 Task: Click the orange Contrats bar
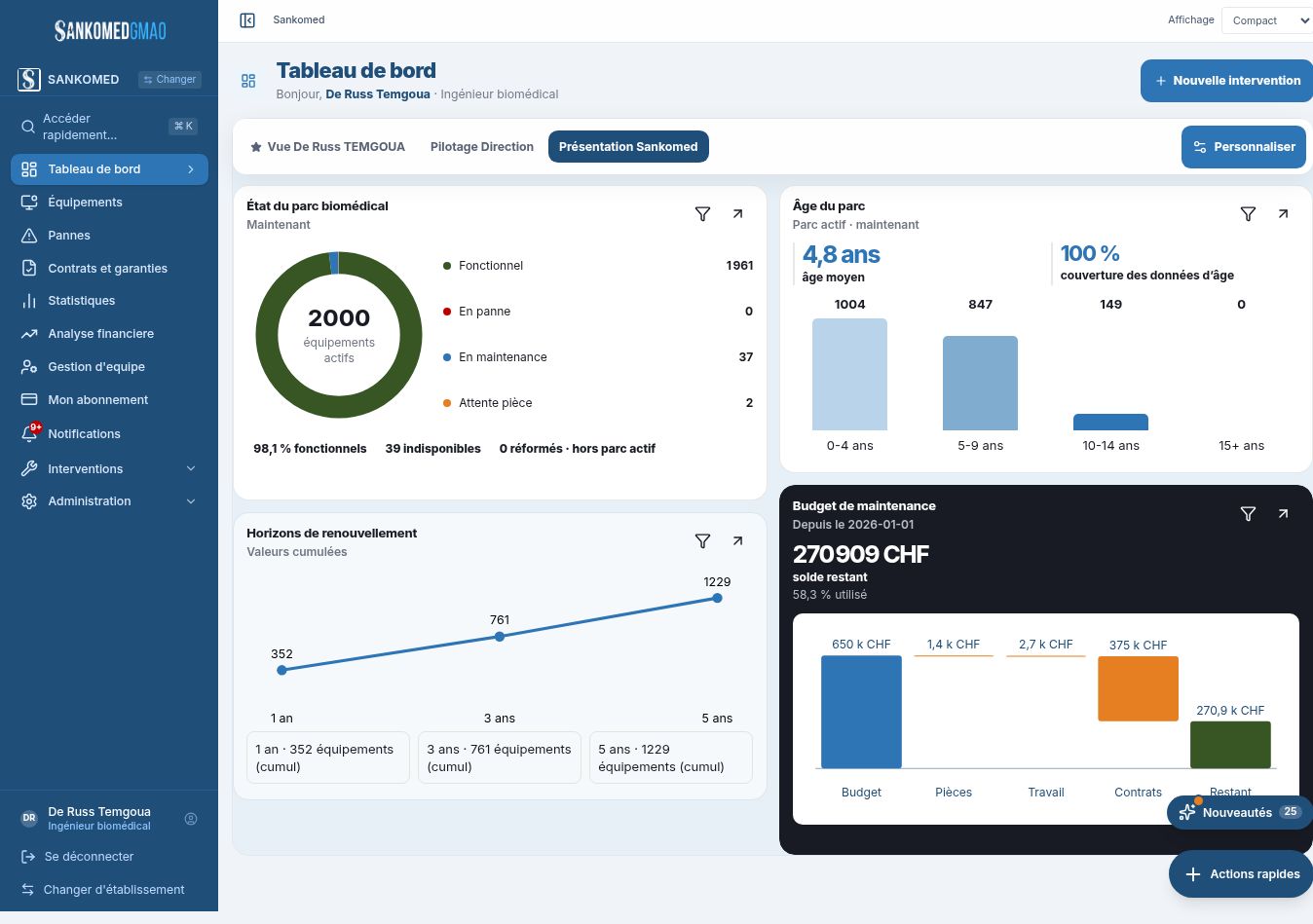(x=1138, y=689)
